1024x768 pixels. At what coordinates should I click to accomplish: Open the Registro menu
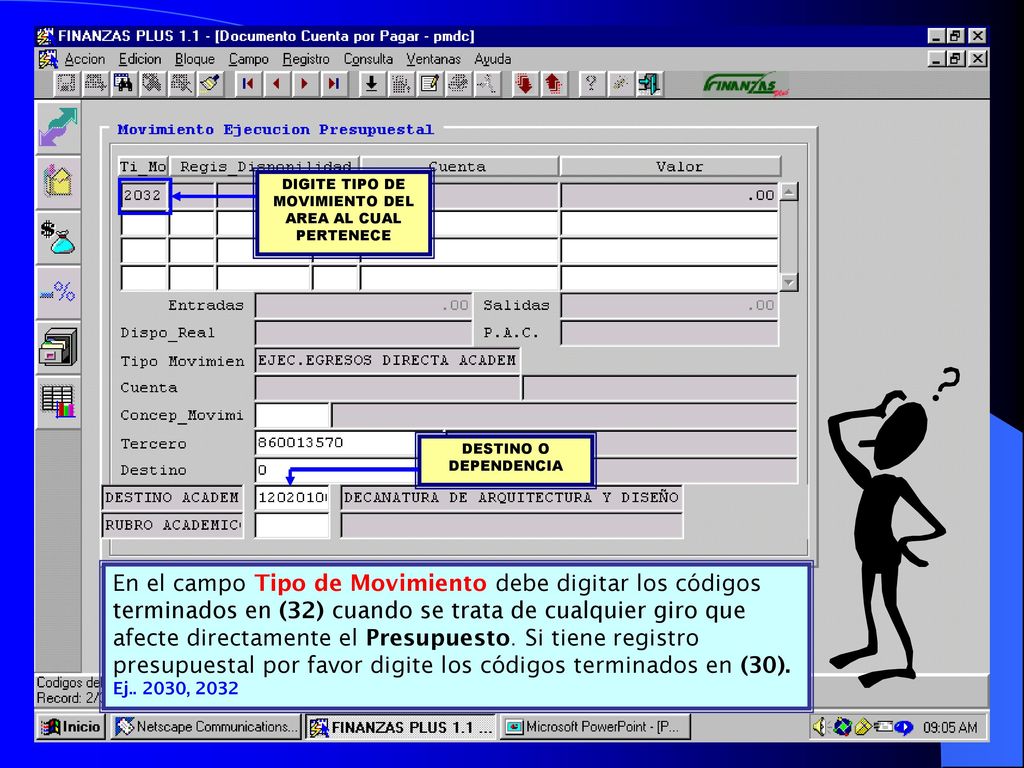tap(306, 59)
